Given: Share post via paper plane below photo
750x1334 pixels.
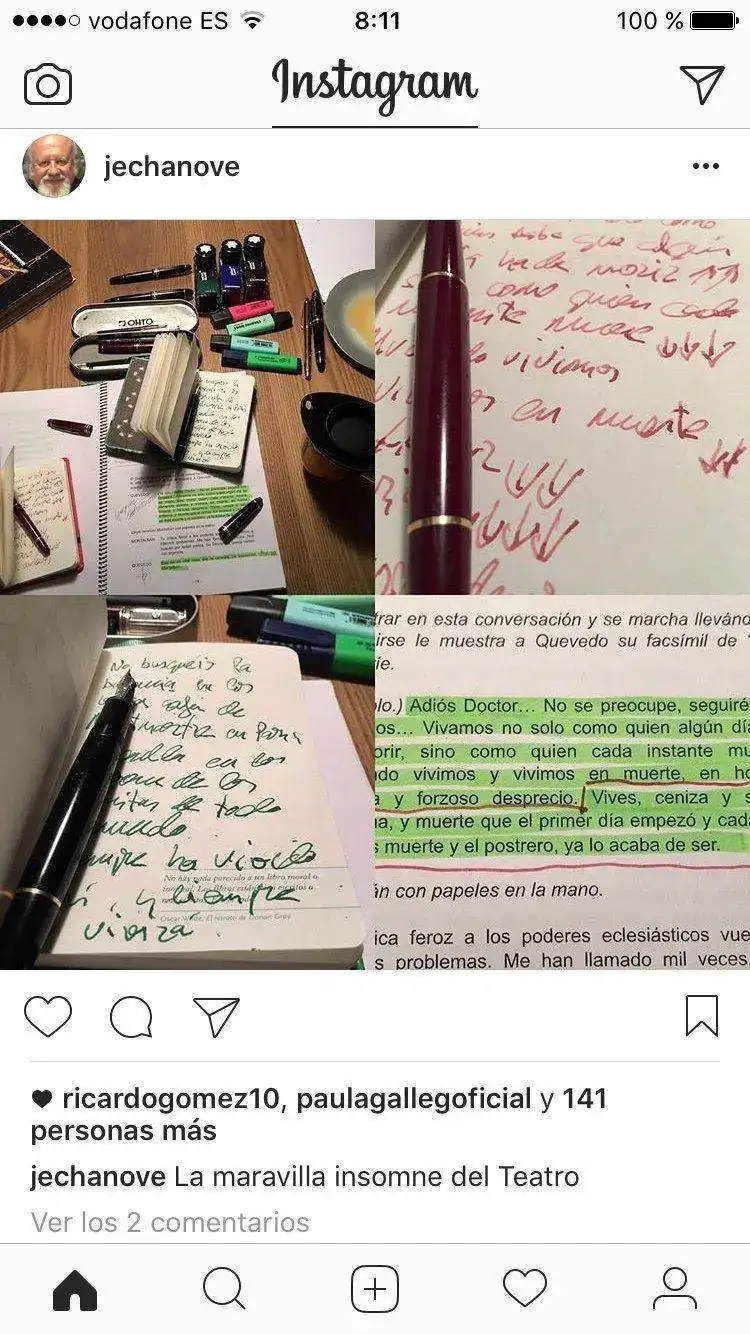Looking at the screenshot, I should pos(216,1017).
